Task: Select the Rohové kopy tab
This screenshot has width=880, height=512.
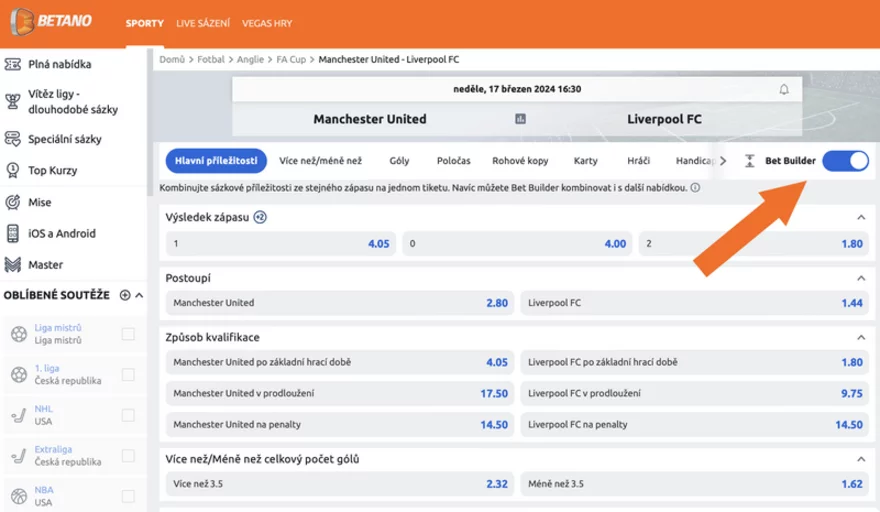Action: (520, 161)
